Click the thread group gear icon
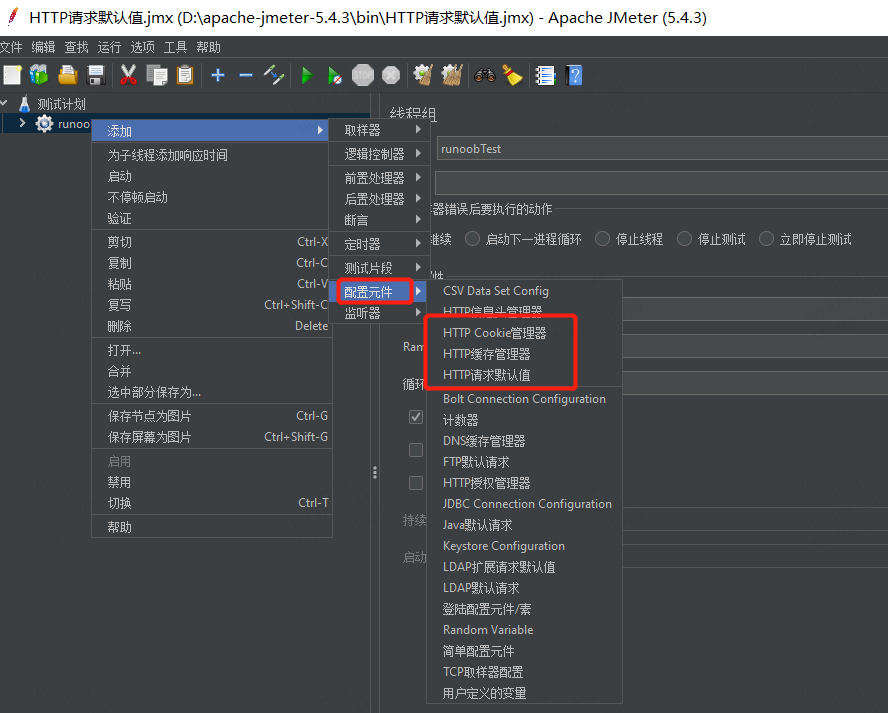 pyautogui.click(x=44, y=123)
